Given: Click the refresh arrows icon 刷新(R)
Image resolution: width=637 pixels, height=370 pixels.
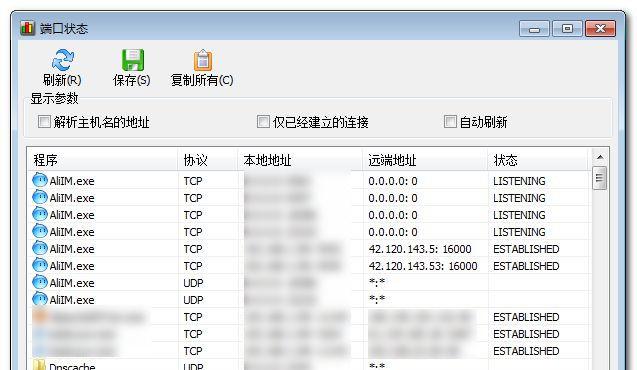Looking at the screenshot, I should click(x=62, y=60).
